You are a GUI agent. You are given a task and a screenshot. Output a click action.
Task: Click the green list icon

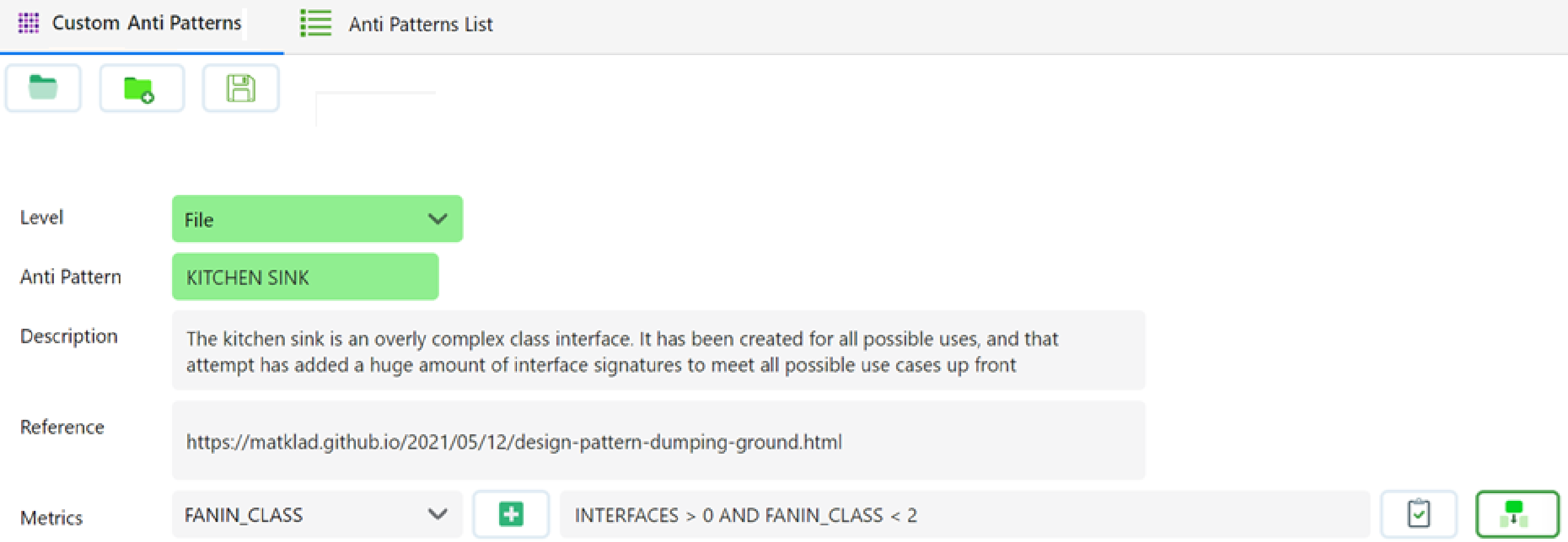316,23
